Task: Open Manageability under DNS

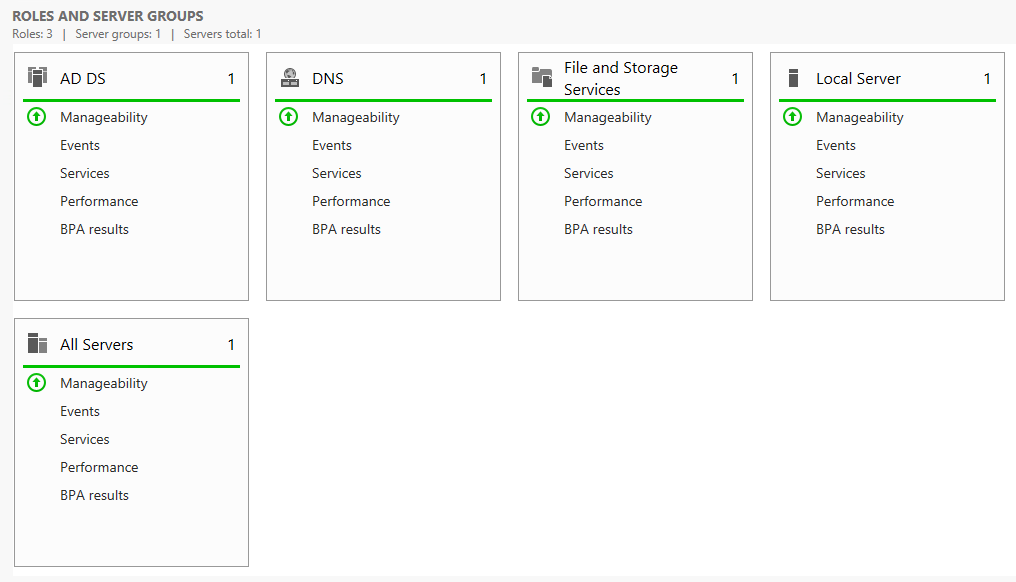Action: tap(356, 117)
